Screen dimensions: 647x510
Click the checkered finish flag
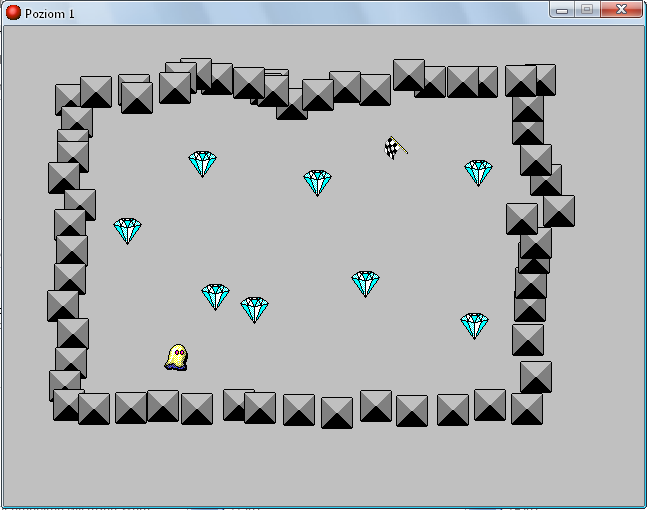coord(395,148)
